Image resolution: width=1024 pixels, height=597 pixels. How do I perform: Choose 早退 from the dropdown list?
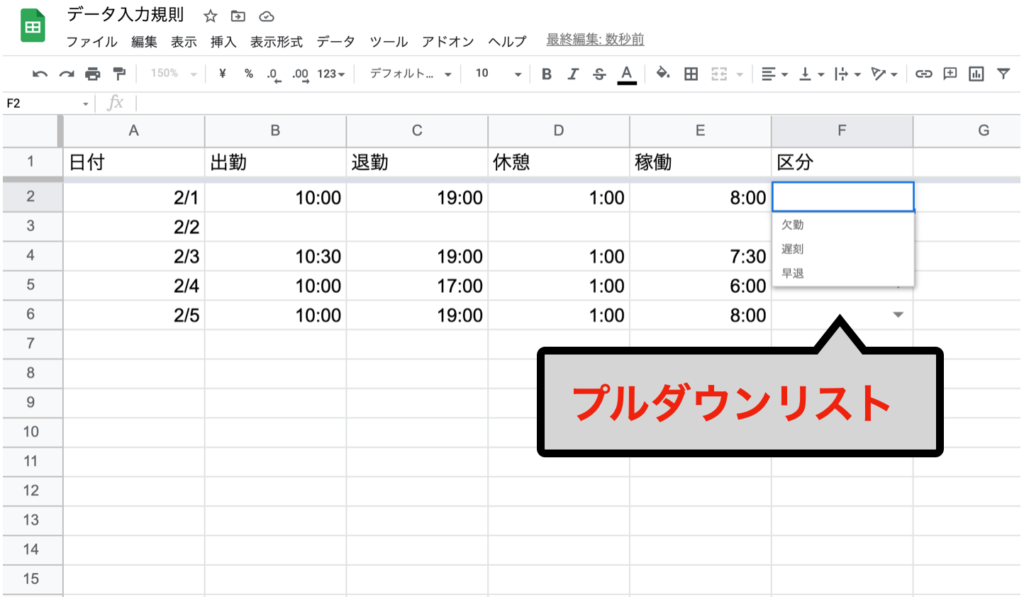click(842, 273)
